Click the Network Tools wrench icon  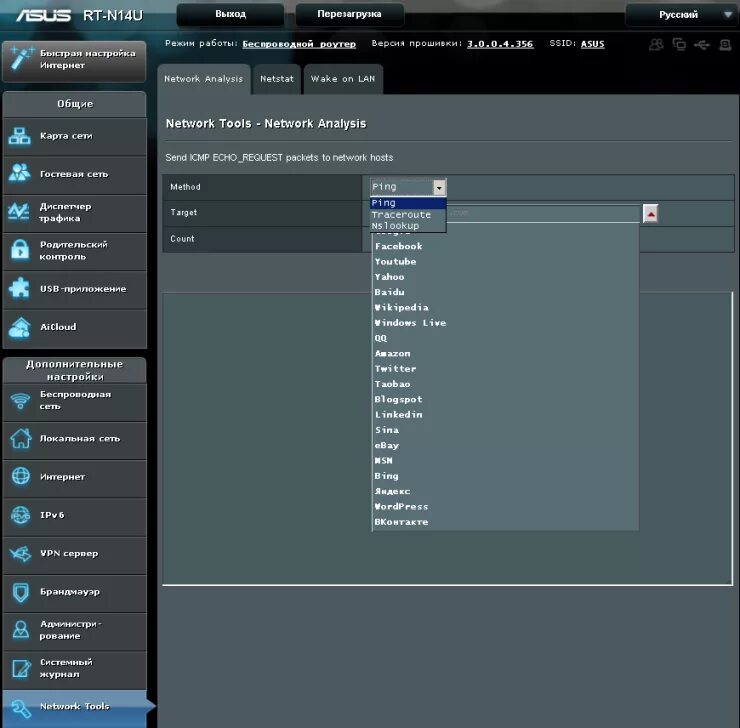click(21, 709)
